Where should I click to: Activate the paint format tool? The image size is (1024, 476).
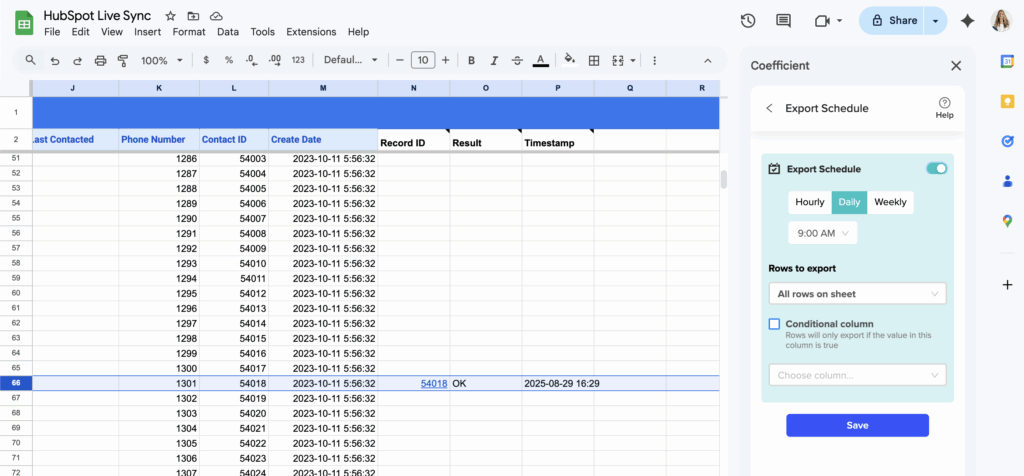coord(123,61)
